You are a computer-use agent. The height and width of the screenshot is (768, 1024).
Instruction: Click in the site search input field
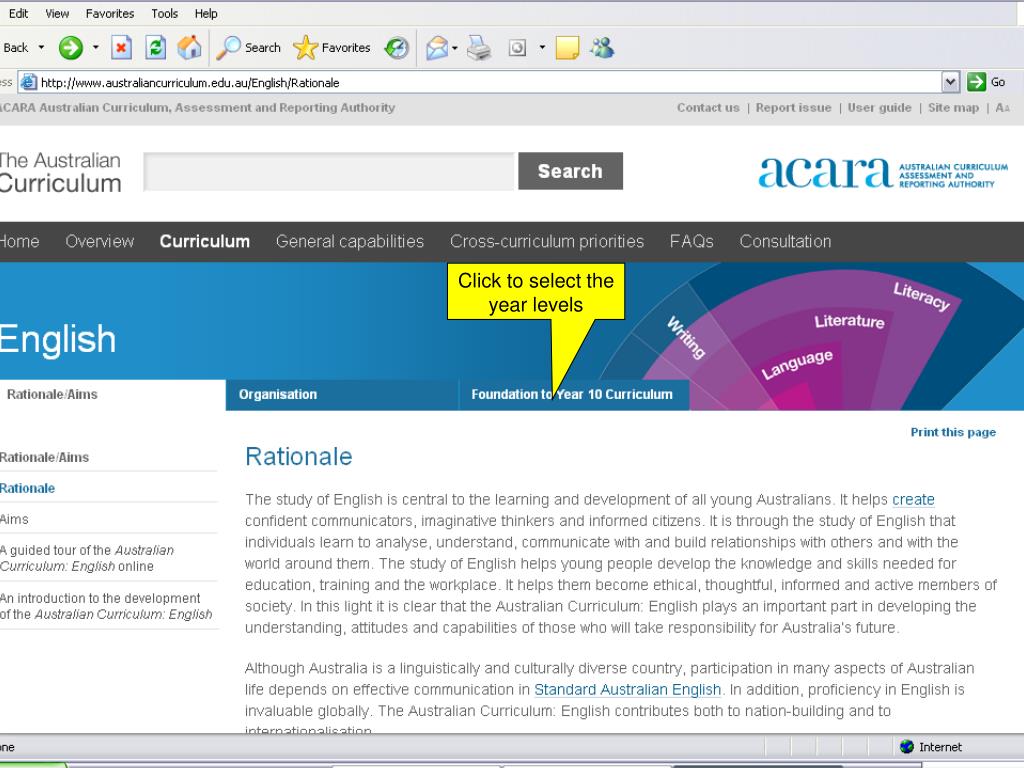point(329,172)
